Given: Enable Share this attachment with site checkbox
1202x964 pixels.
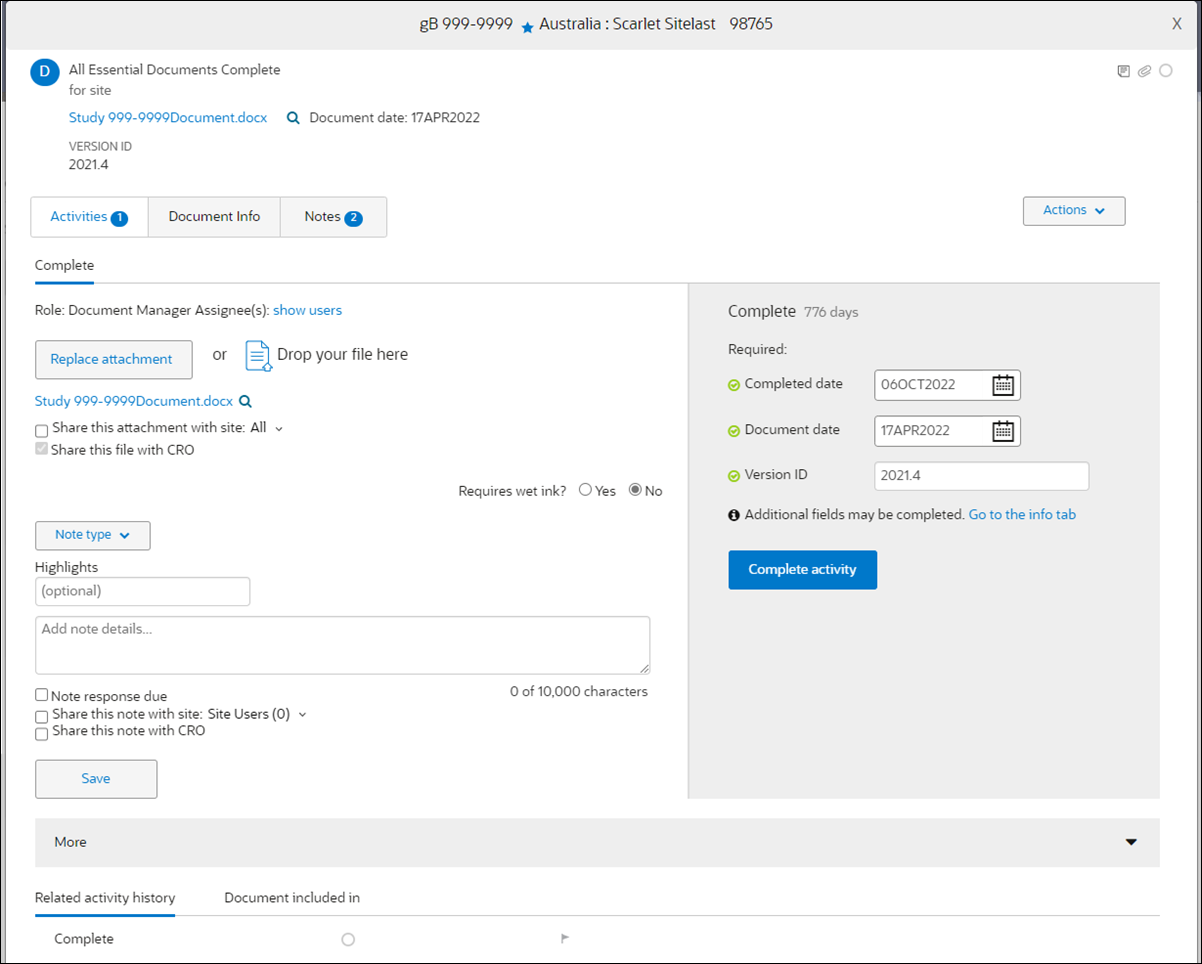Looking at the screenshot, I should click(41, 430).
